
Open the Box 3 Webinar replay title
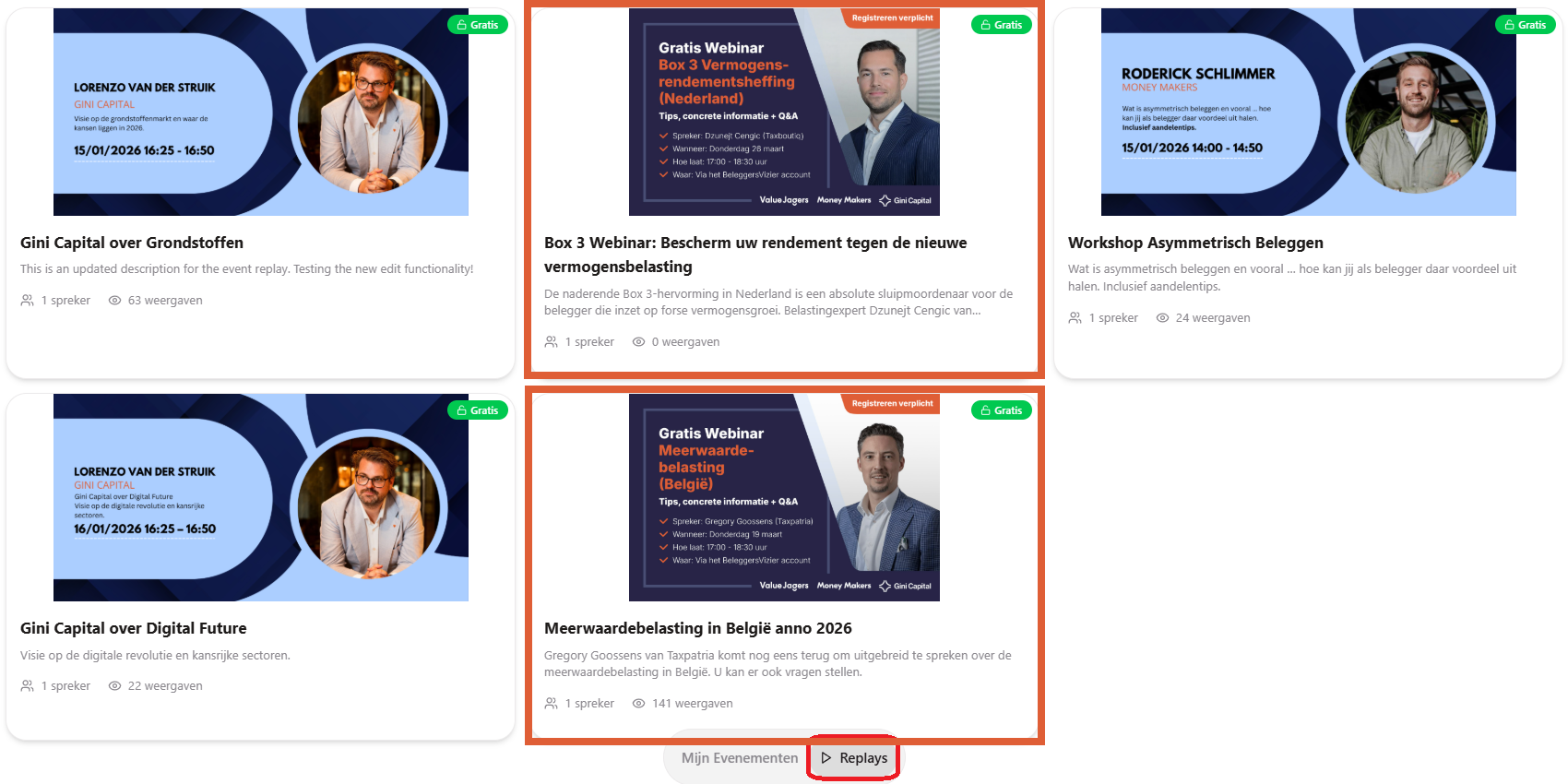click(755, 255)
